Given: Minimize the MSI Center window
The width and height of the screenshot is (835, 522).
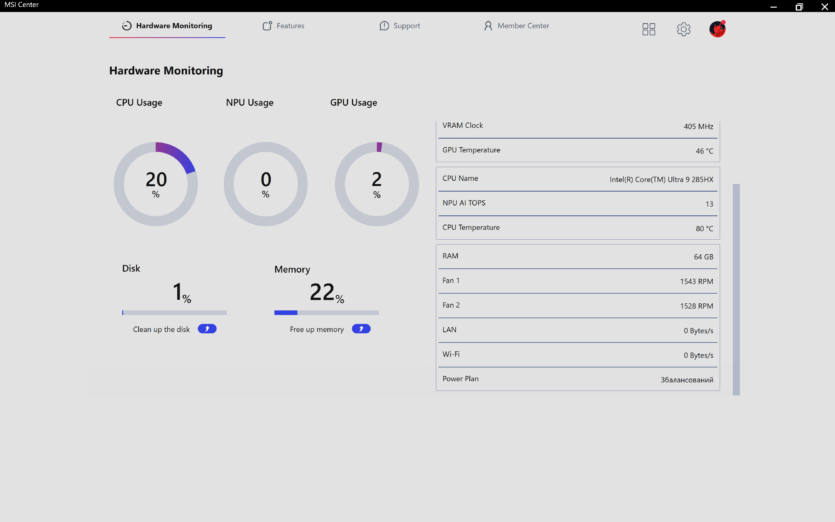Looking at the screenshot, I should (773, 6).
